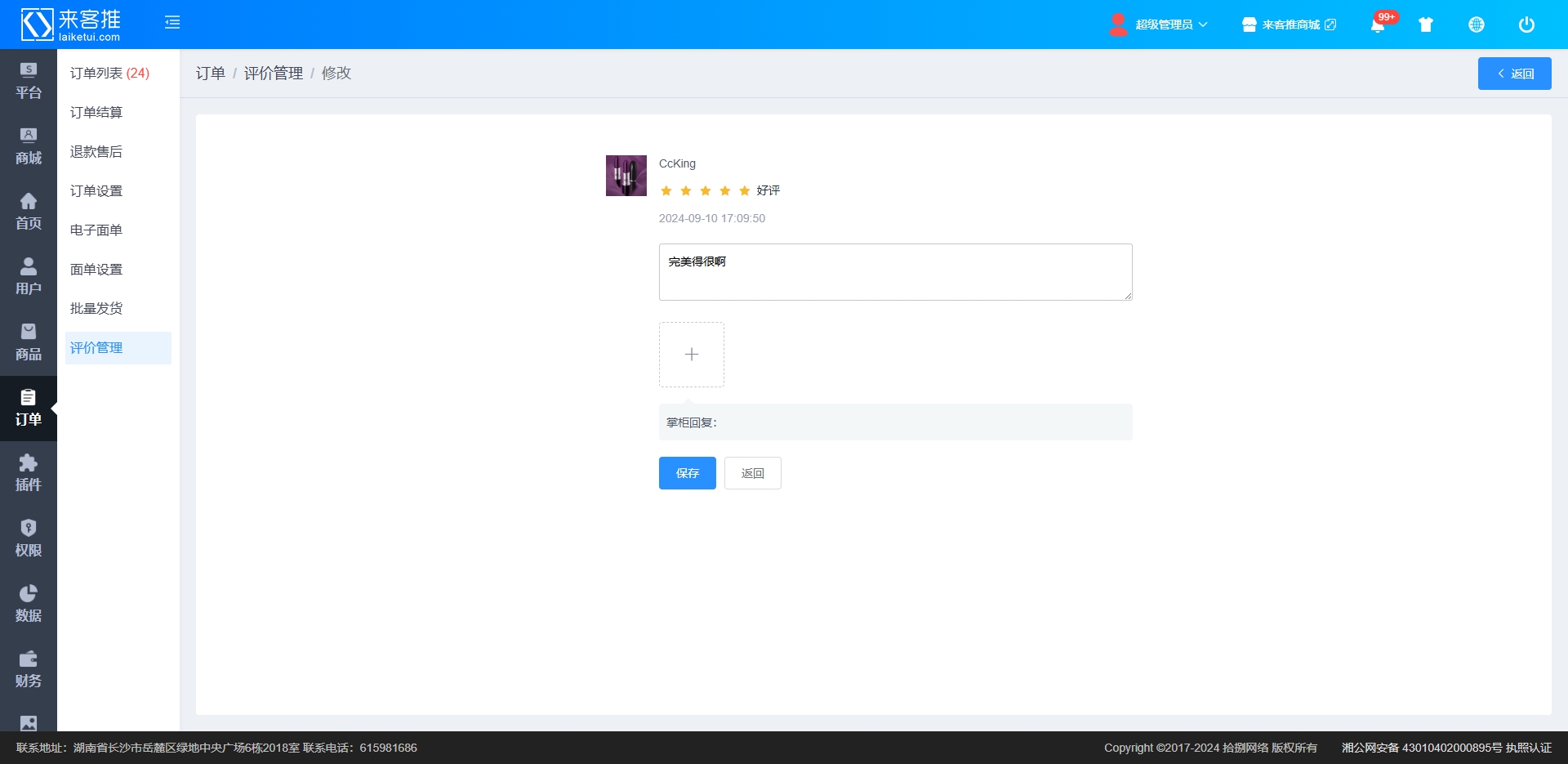Screen dimensions: 1568x764
Task: Open the 商品 products section
Action: [29, 342]
